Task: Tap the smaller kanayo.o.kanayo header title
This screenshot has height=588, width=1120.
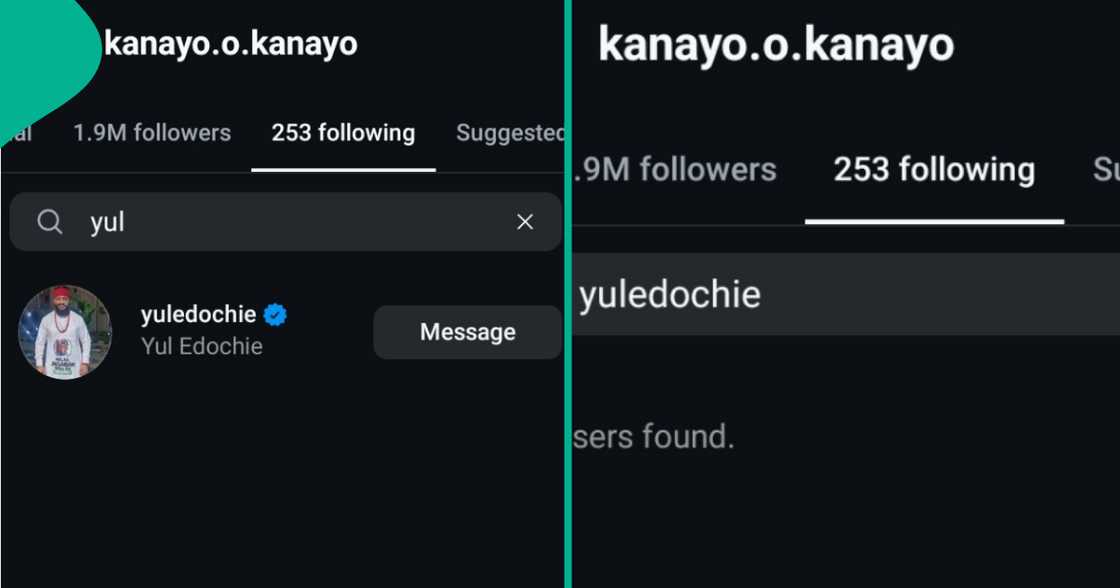Action: [x=231, y=44]
